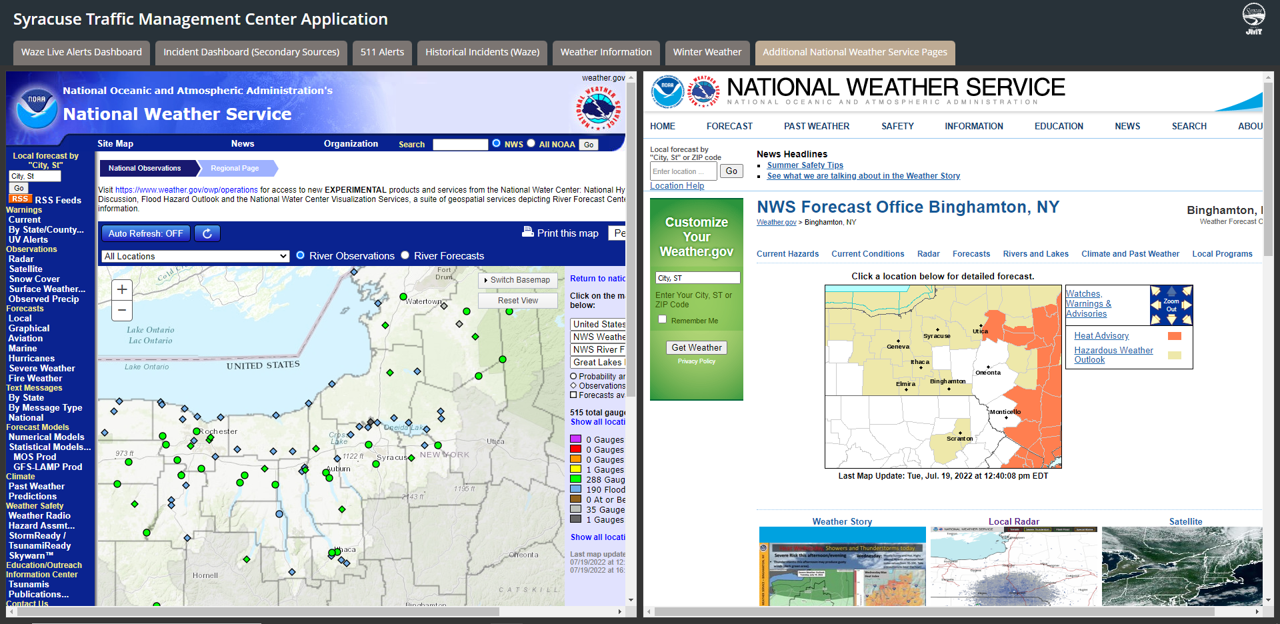Select the River Observations radio option
Screen dimensions: 1280x624
301,256
